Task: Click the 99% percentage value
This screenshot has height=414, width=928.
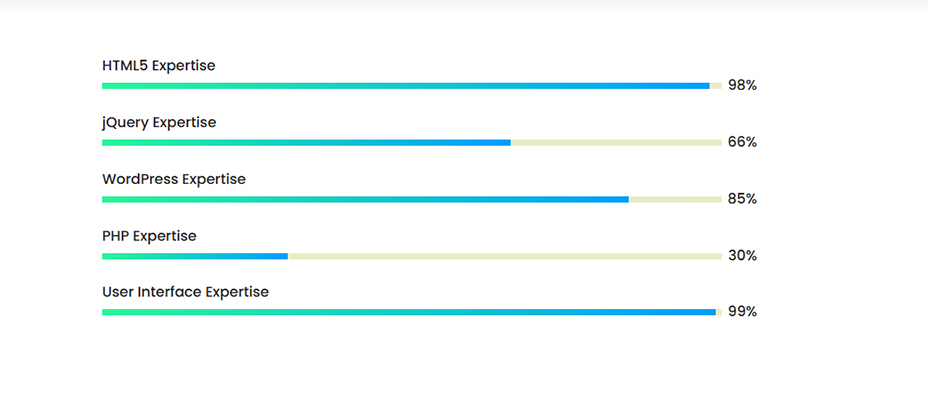Action: click(x=742, y=312)
